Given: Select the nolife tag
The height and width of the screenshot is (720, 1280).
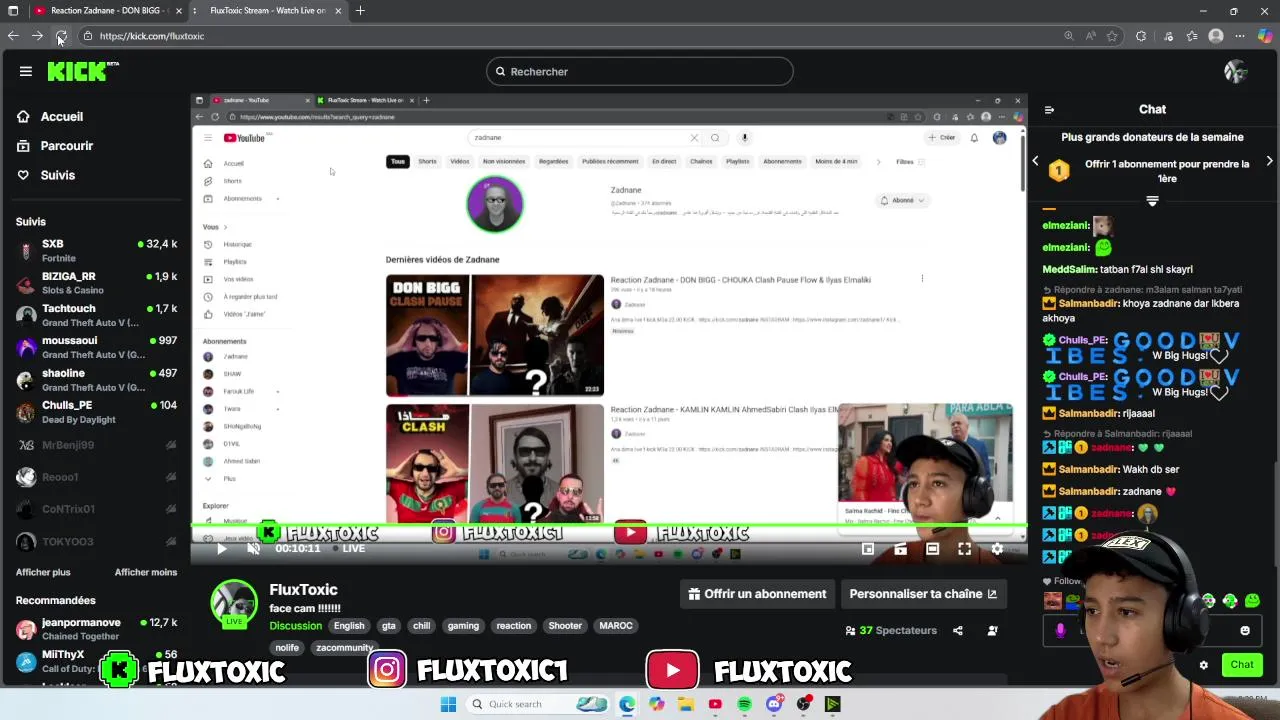Looking at the screenshot, I should click(x=287, y=648).
